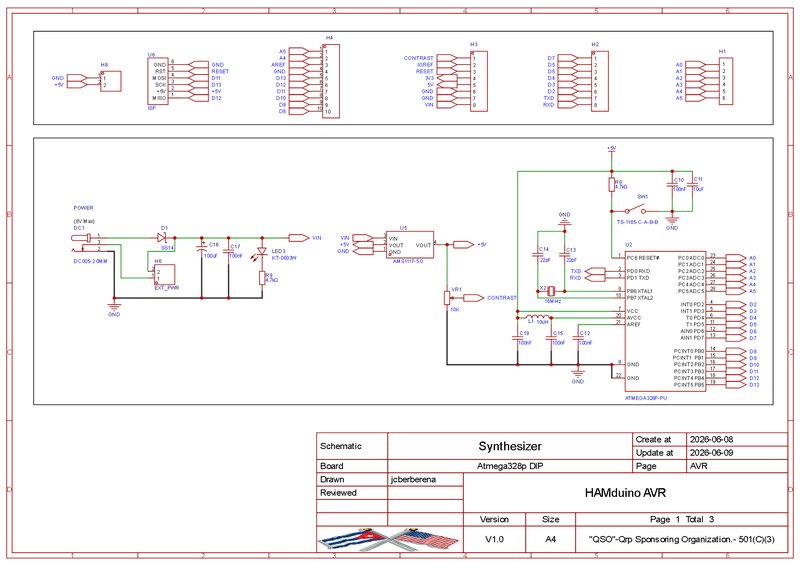
Task: Select the "V1.0" version cell
Action: 494,539
